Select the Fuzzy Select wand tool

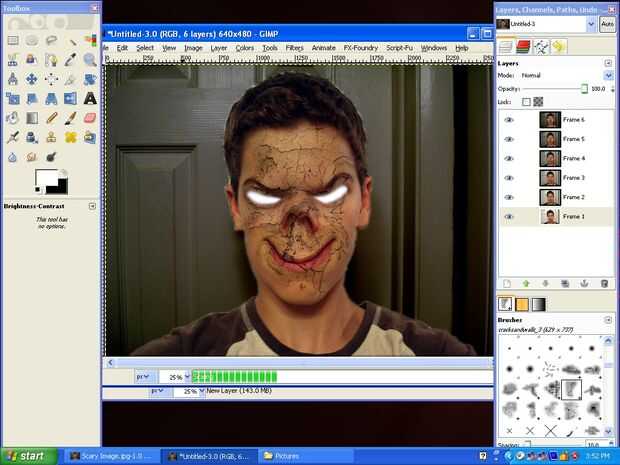click(71, 40)
